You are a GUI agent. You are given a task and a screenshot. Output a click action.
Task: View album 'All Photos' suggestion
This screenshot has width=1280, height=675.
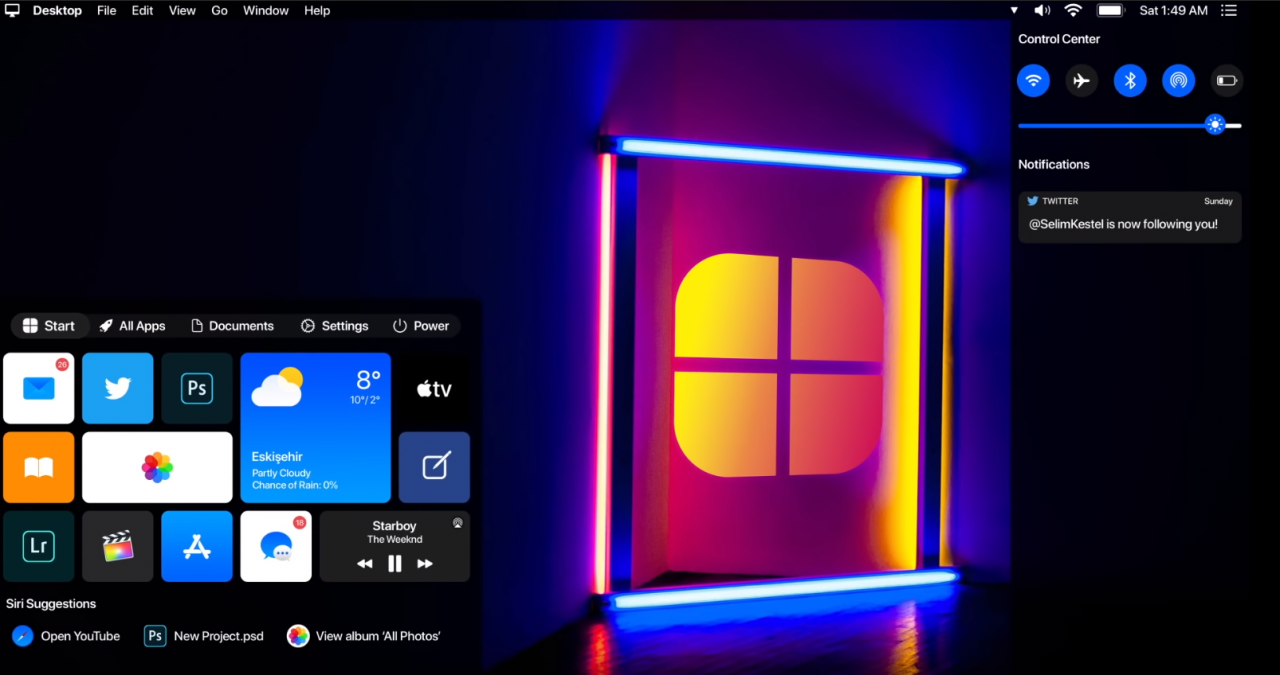[364, 636]
